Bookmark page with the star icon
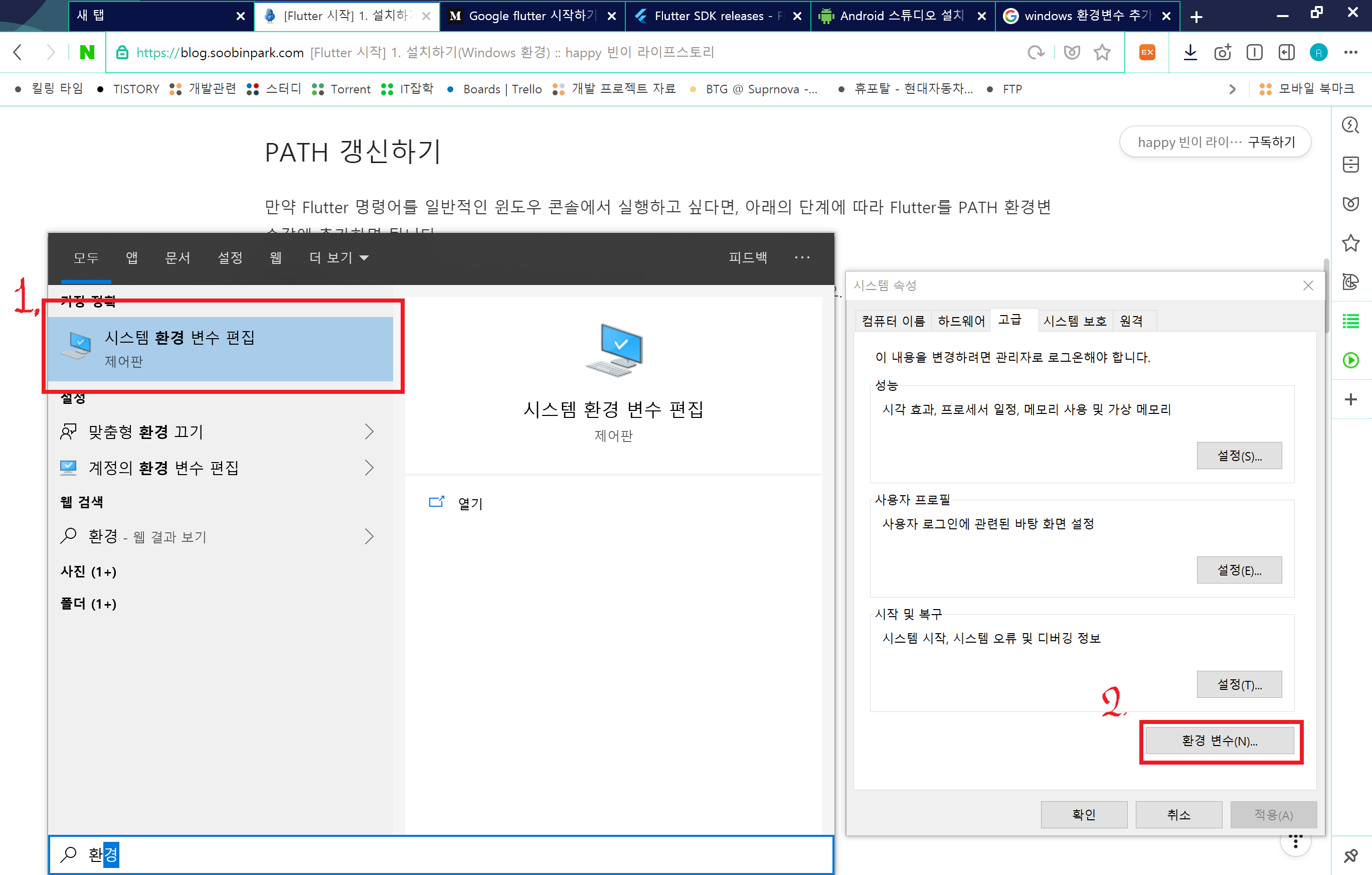Screen dimensions: 1372x875 1102,53
